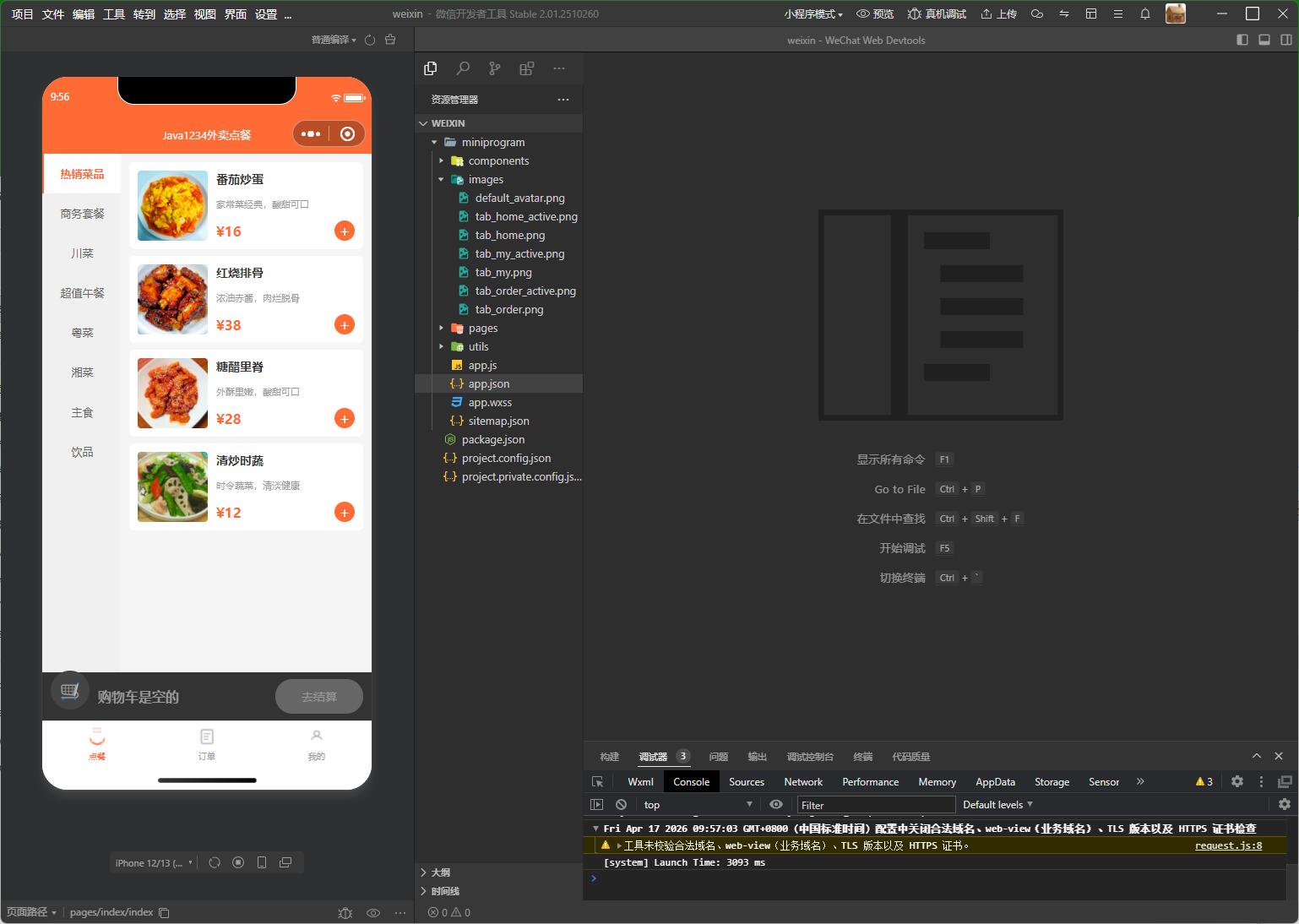The height and width of the screenshot is (924, 1299).
Task: Copy page path with the copy icon
Action: (165, 912)
